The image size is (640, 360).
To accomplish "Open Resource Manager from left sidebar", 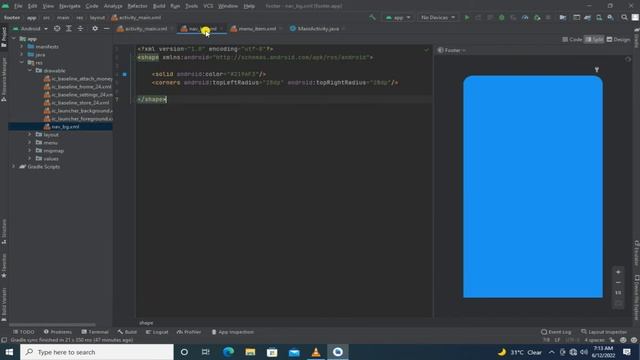I will (4, 79).
